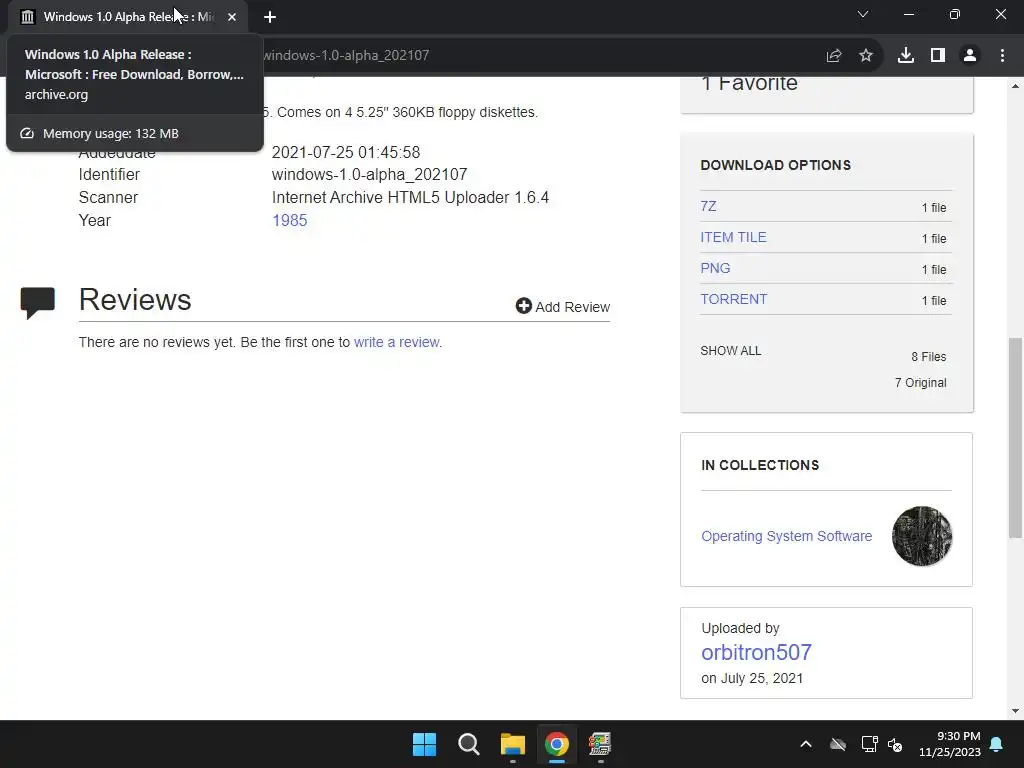Screen dimensions: 1024x768
Task: Open the notification bell icon
Action: [997, 744]
